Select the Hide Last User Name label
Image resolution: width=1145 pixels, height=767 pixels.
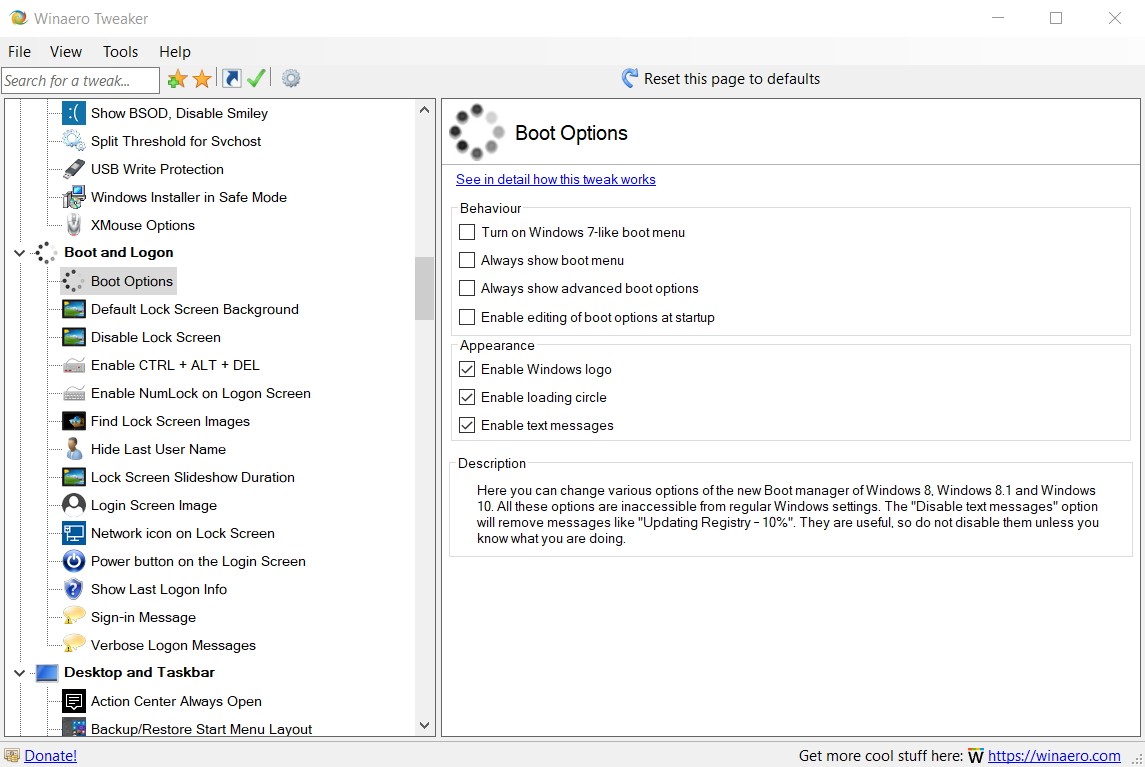click(158, 449)
